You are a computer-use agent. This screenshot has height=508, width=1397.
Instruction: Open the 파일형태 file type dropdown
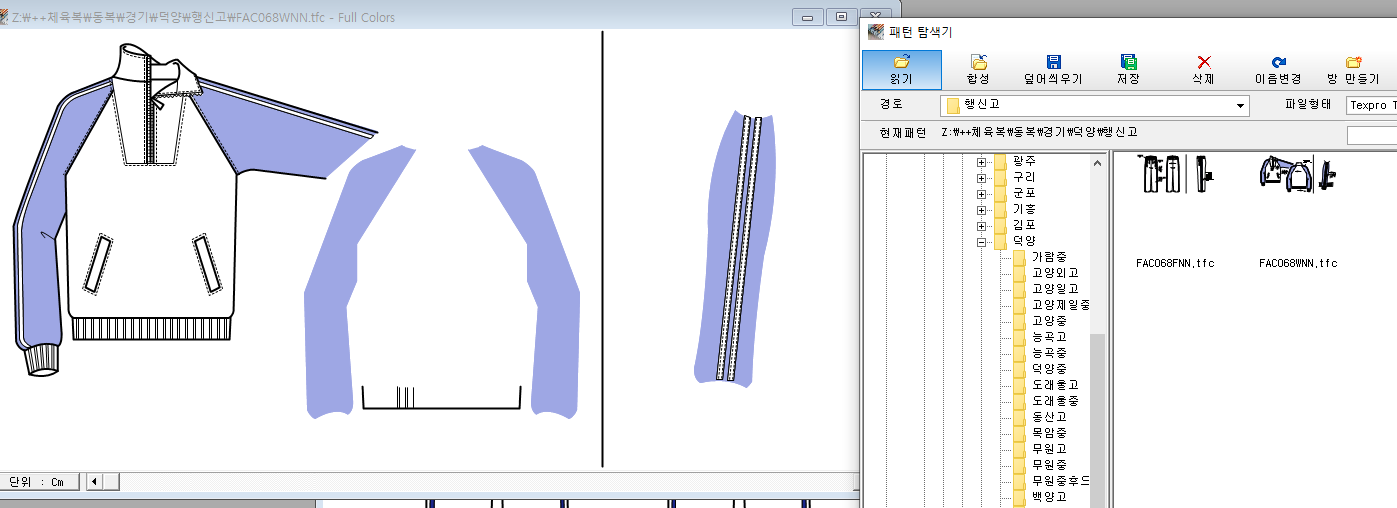tap(1371, 105)
